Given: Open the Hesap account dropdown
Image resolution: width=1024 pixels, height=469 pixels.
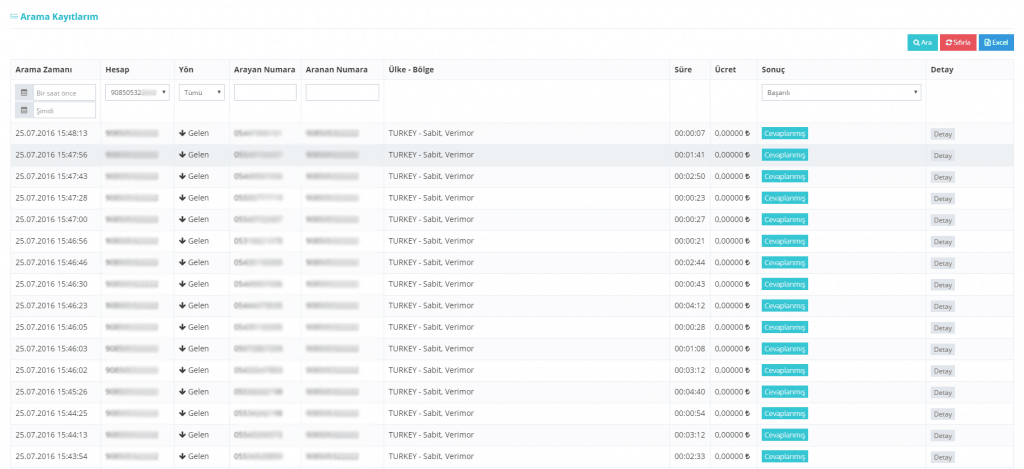Looking at the screenshot, I should pyautogui.click(x=137, y=92).
